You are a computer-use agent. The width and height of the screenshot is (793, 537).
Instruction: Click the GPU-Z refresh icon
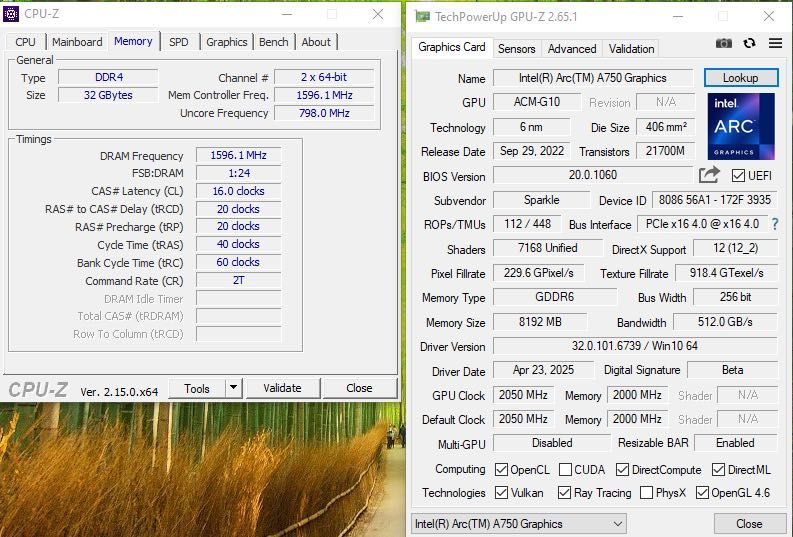click(x=750, y=43)
